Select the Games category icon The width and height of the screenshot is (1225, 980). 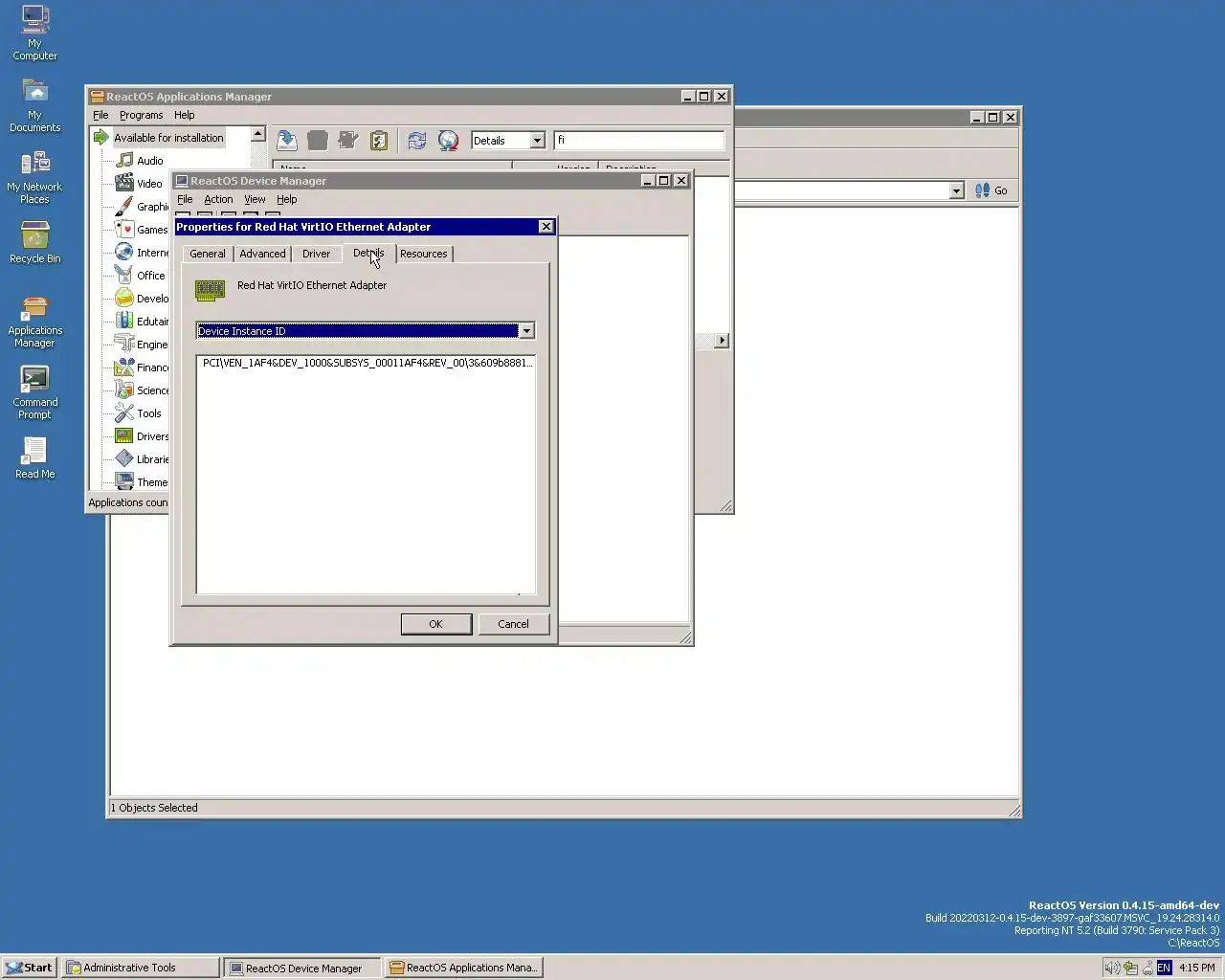124,230
